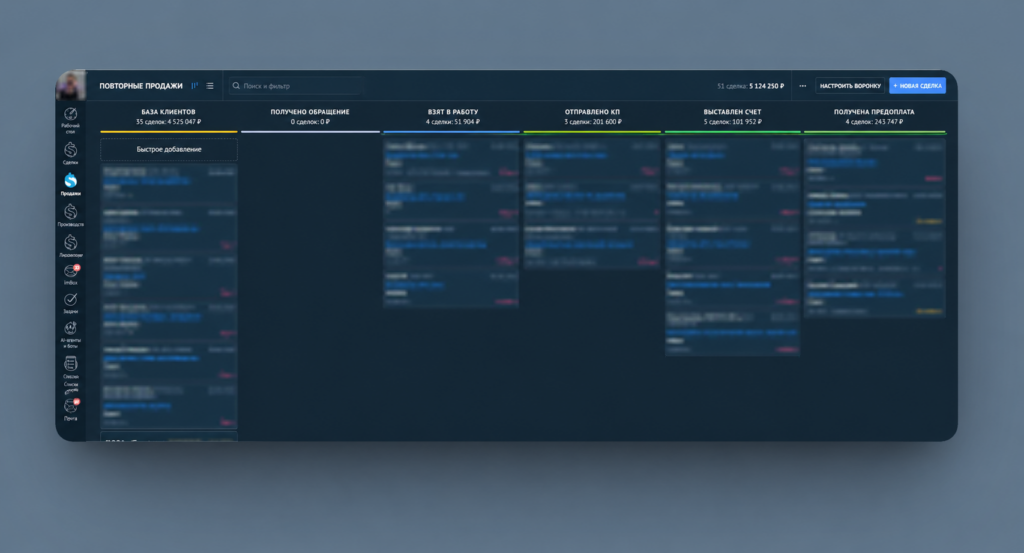Open first deal card in Выставлен счет
Viewport: 1024px width, 553px height.
[x=732, y=159]
